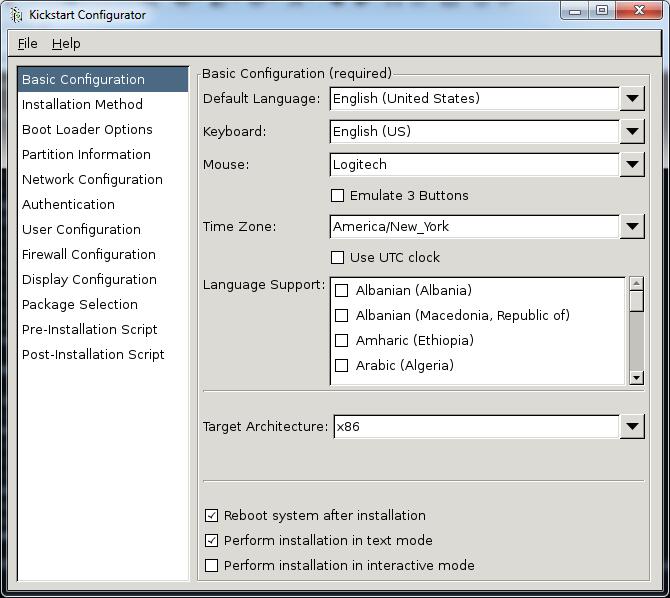Enable Perform installation in interactive mode
This screenshot has width=670, height=598.
[x=211, y=565]
